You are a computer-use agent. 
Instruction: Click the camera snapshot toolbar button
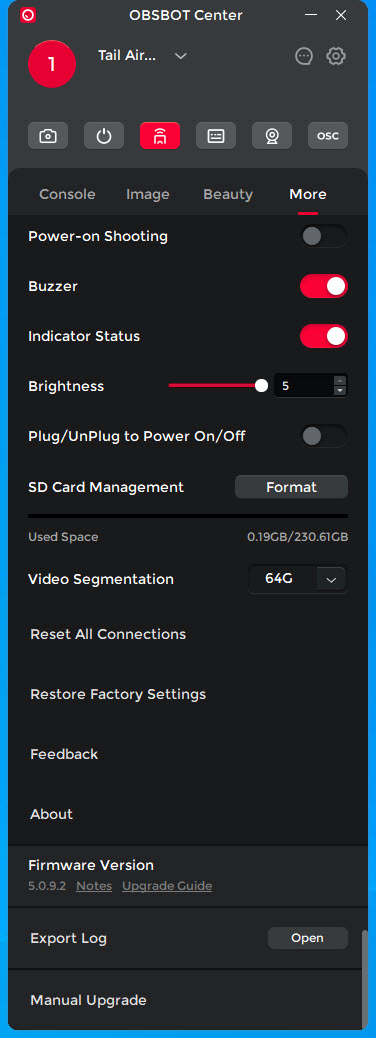48,136
